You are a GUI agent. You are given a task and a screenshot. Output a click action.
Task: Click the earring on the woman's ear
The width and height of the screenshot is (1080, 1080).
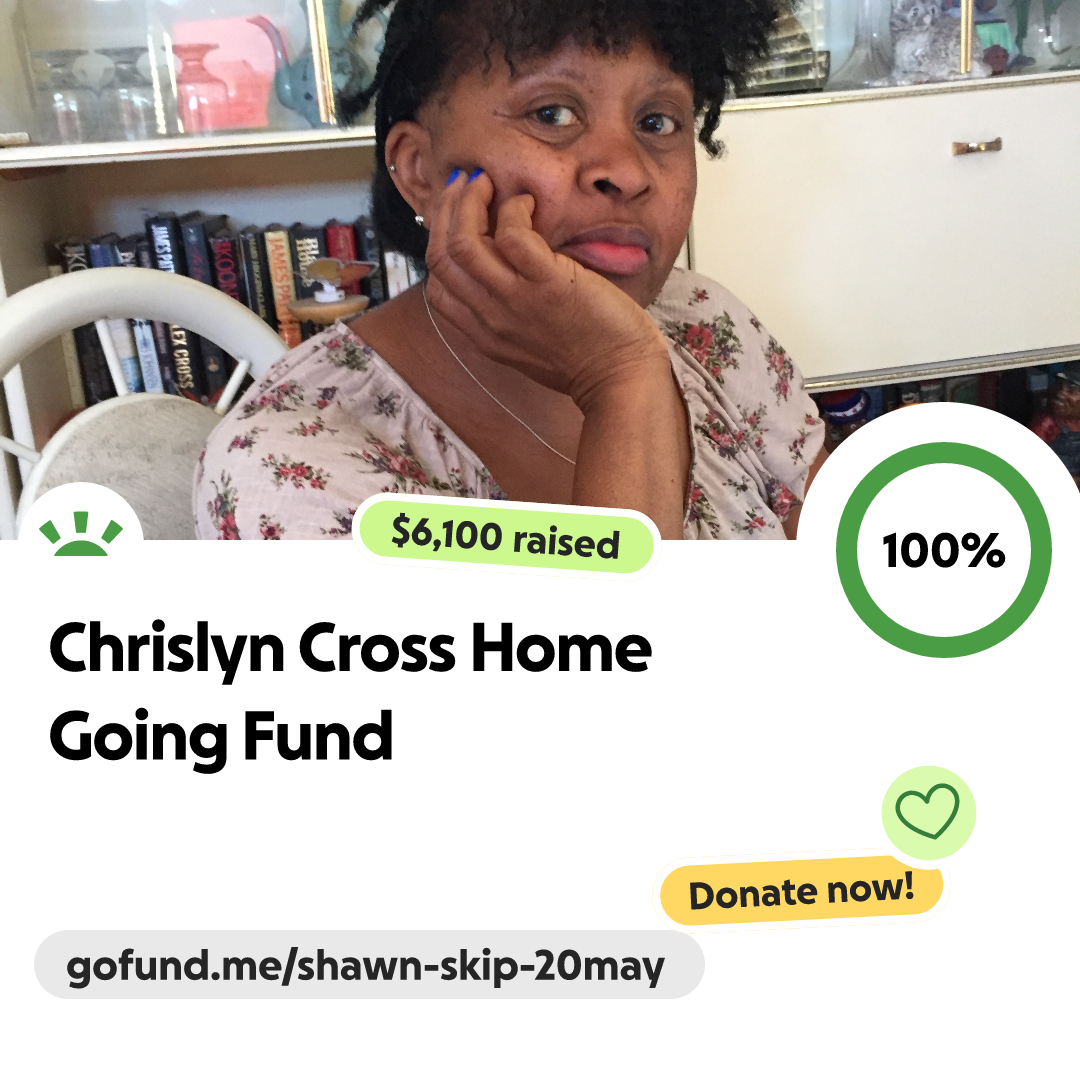coord(419,220)
